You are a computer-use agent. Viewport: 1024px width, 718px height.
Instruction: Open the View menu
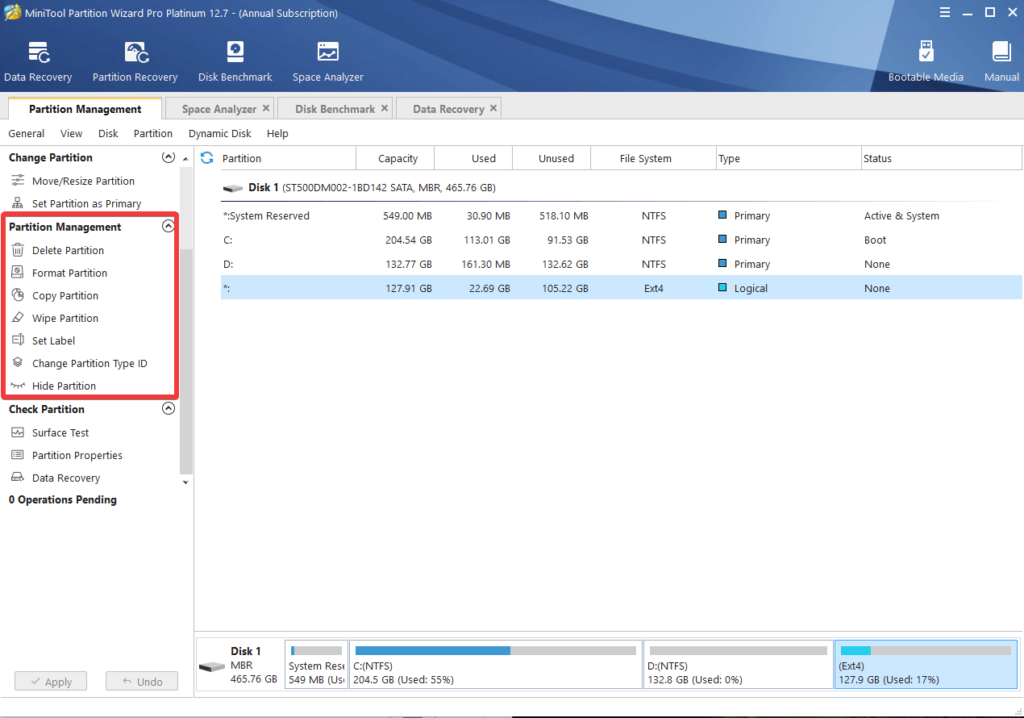coord(71,133)
